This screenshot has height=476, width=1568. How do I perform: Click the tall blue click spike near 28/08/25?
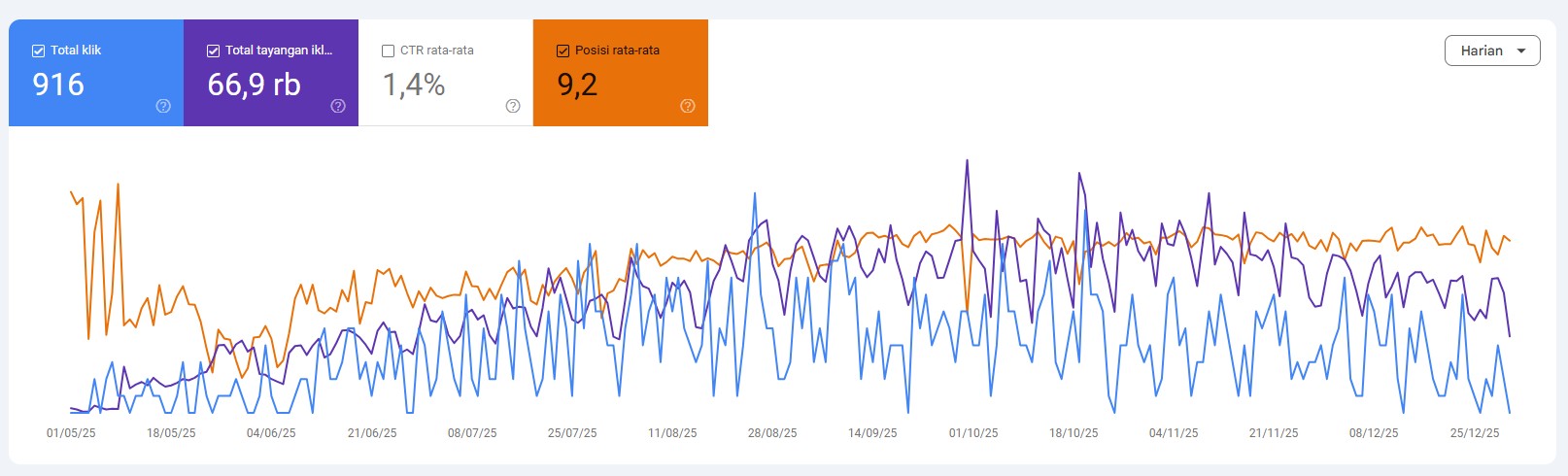pos(755,194)
